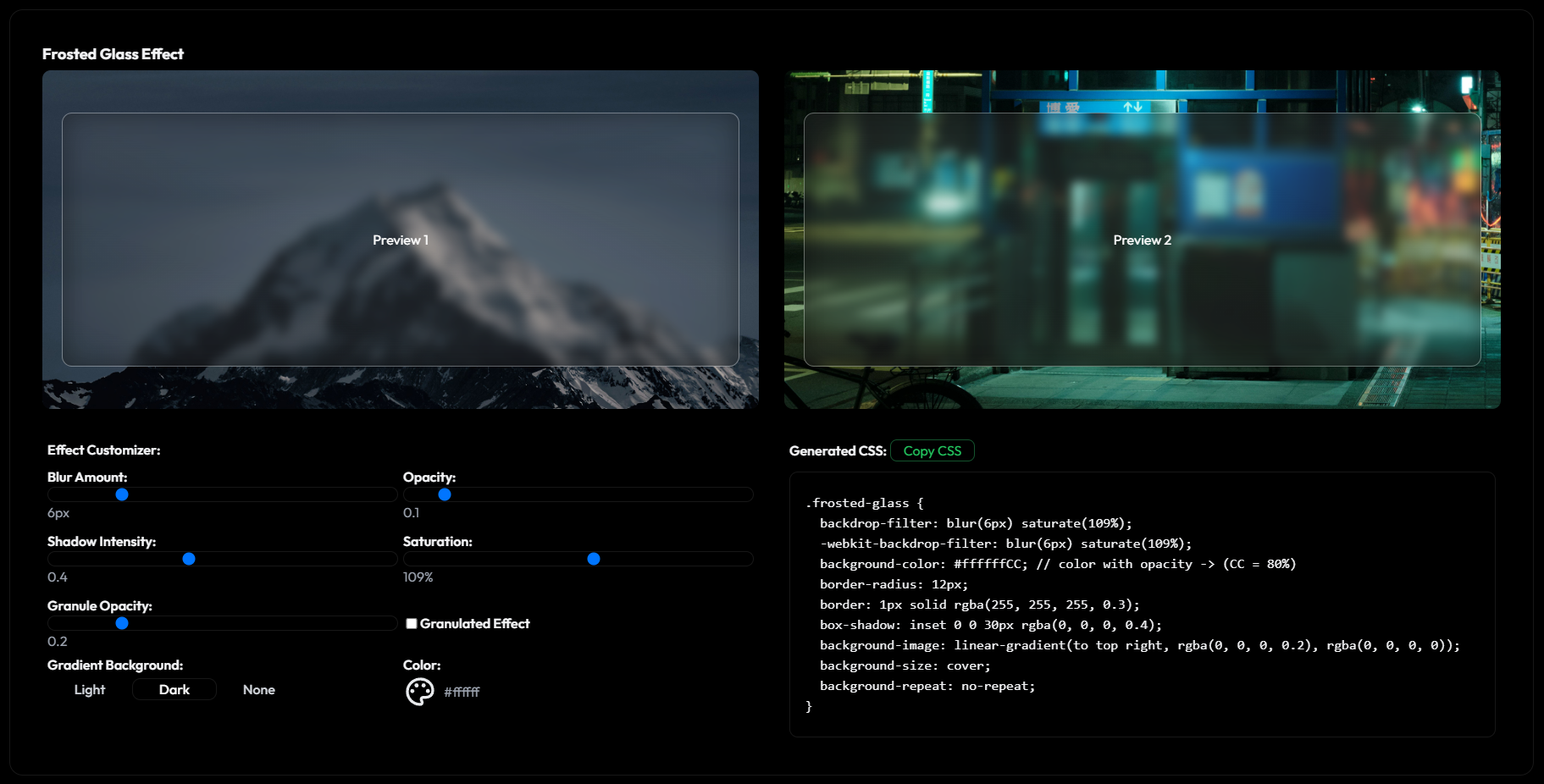Open the color picker palette icon
The width and height of the screenshot is (1544, 784).
pyautogui.click(x=419, y=692)
